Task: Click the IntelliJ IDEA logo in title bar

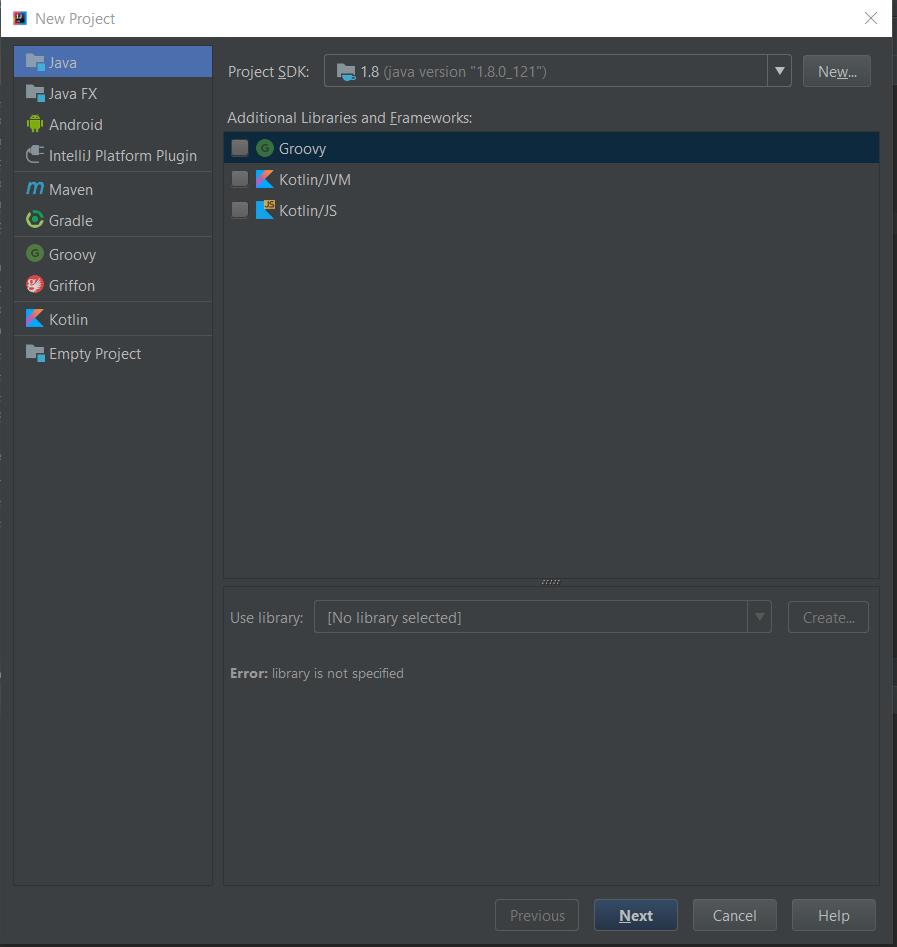Action: (x=20, y=18)
